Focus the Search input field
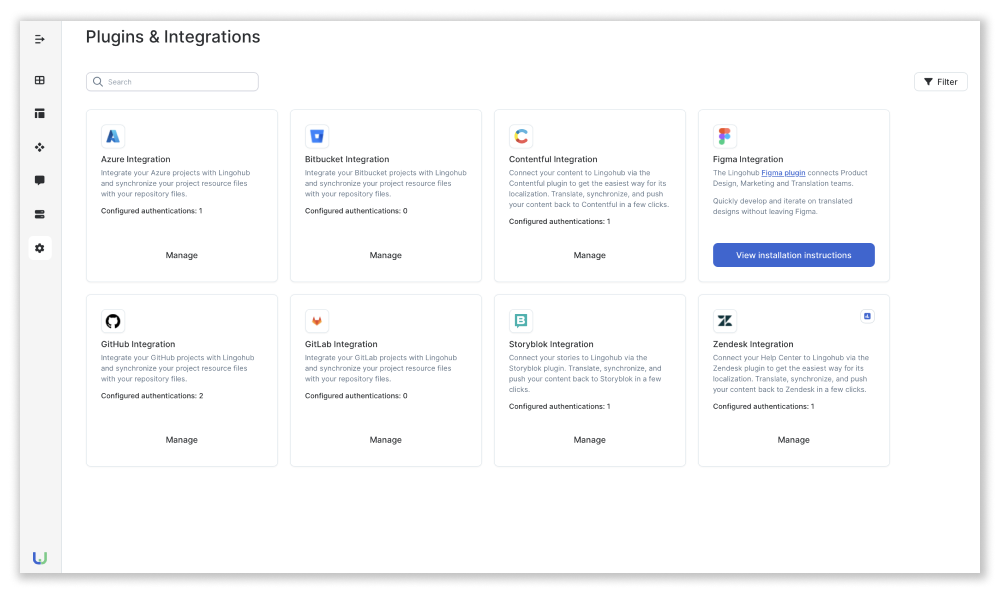Viewport: 1000px width, 594px height. (172, 82)
